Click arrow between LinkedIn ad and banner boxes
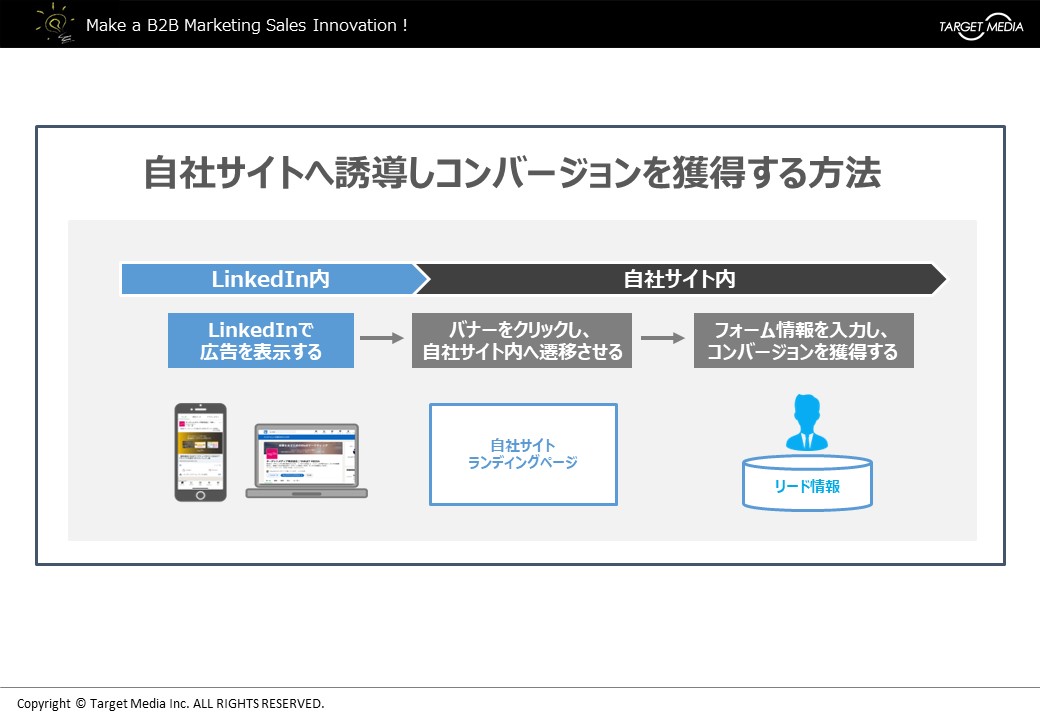The image size is (1040, 720). click(381, 338)
